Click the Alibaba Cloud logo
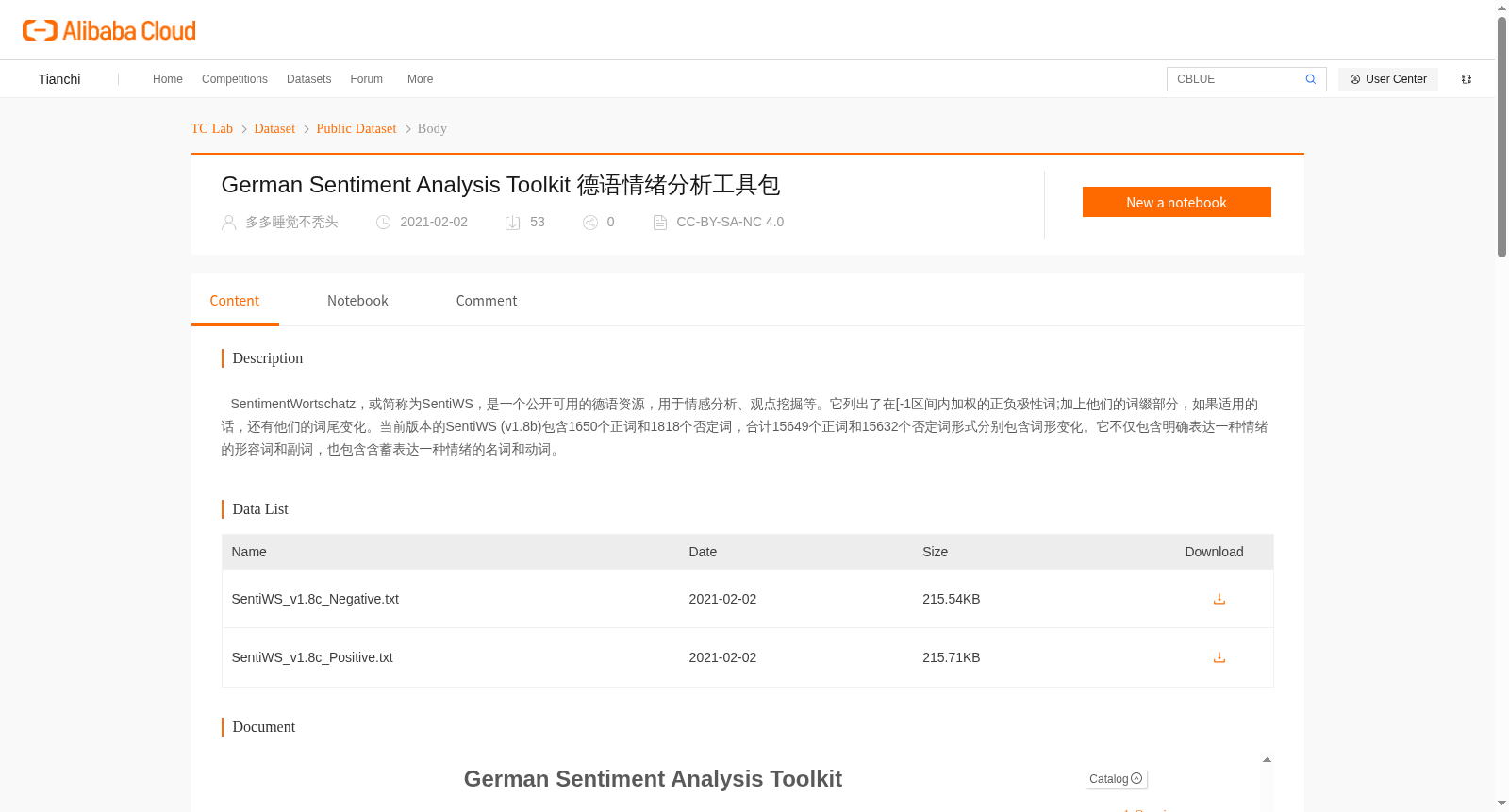 [x=109, y=30]
